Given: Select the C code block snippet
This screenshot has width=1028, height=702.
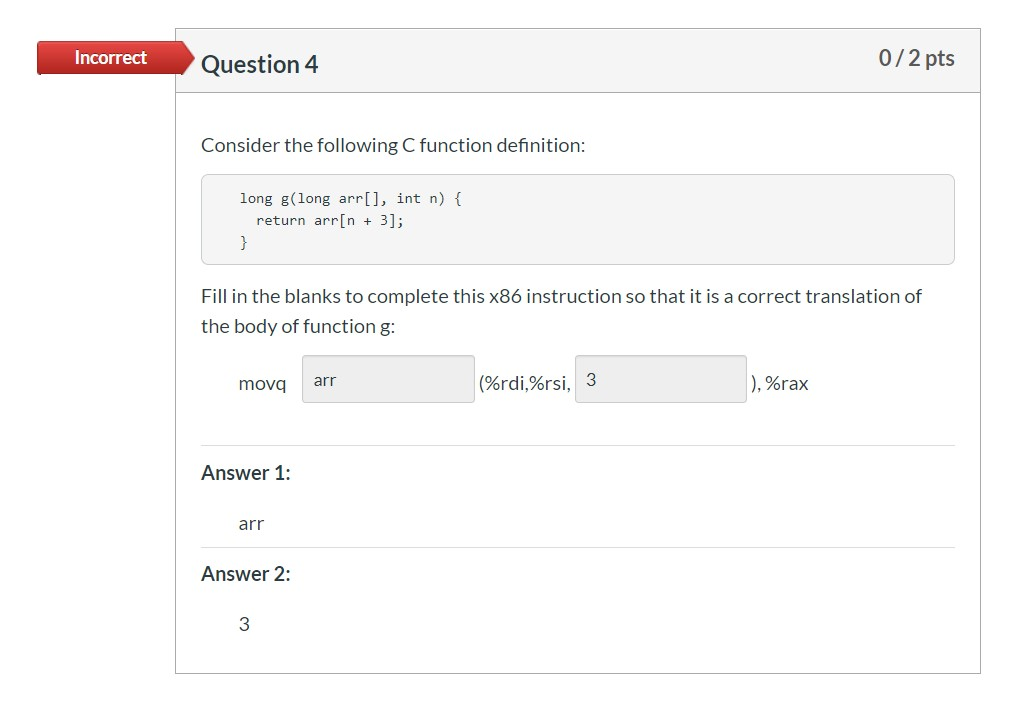Looking at the screenshot, I should point(577,219).
